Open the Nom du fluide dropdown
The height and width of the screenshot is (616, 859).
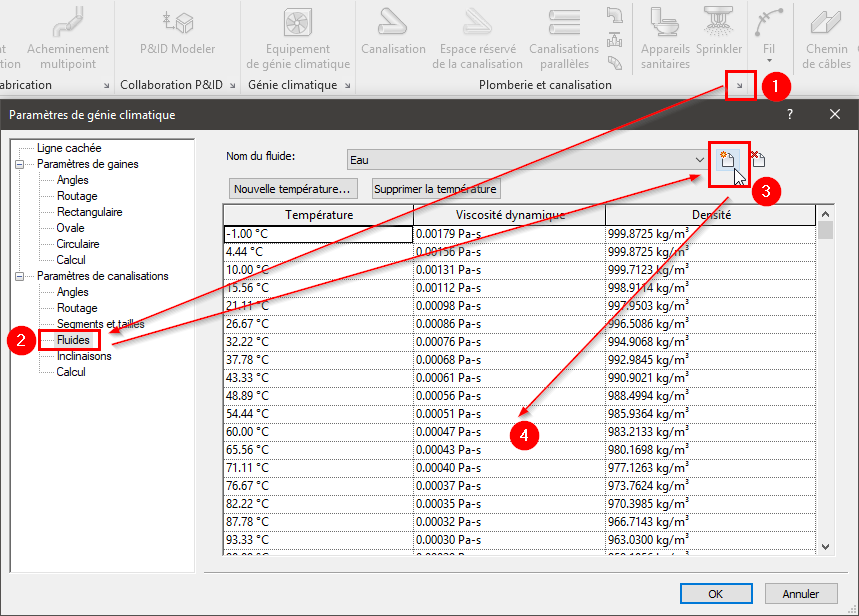(699, 159)
